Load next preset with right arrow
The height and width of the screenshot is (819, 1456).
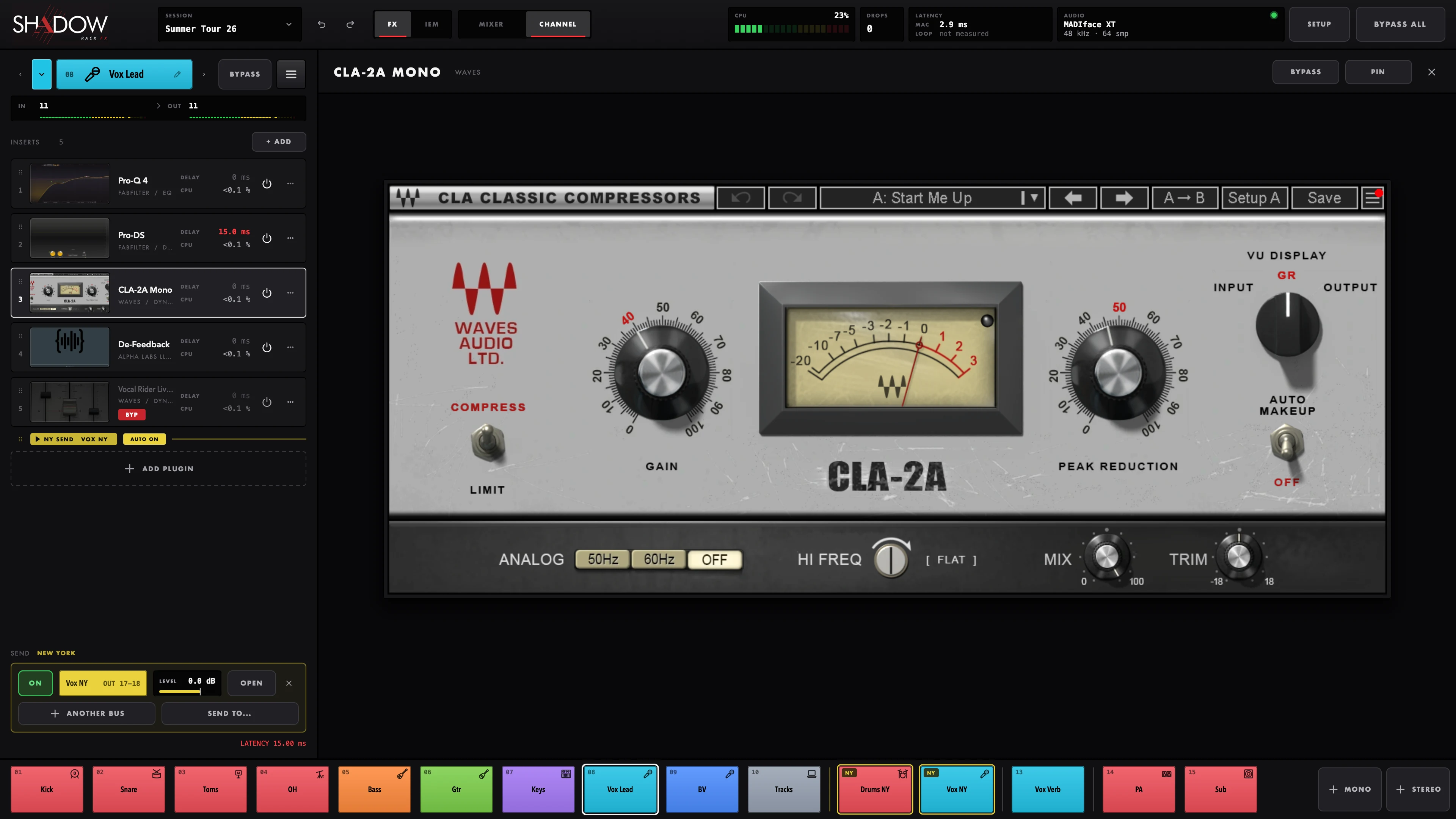tap(1124, 198)
